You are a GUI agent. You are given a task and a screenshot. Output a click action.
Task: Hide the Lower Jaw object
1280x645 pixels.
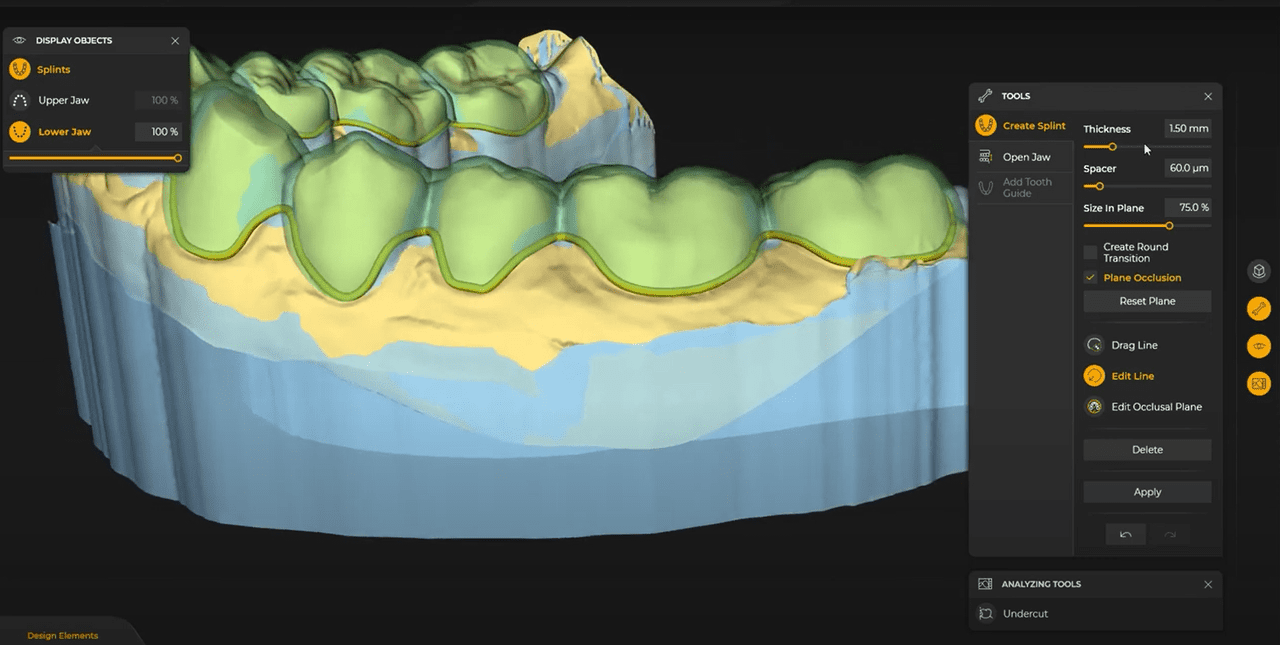pyautogui.click(x=20, y=132)
